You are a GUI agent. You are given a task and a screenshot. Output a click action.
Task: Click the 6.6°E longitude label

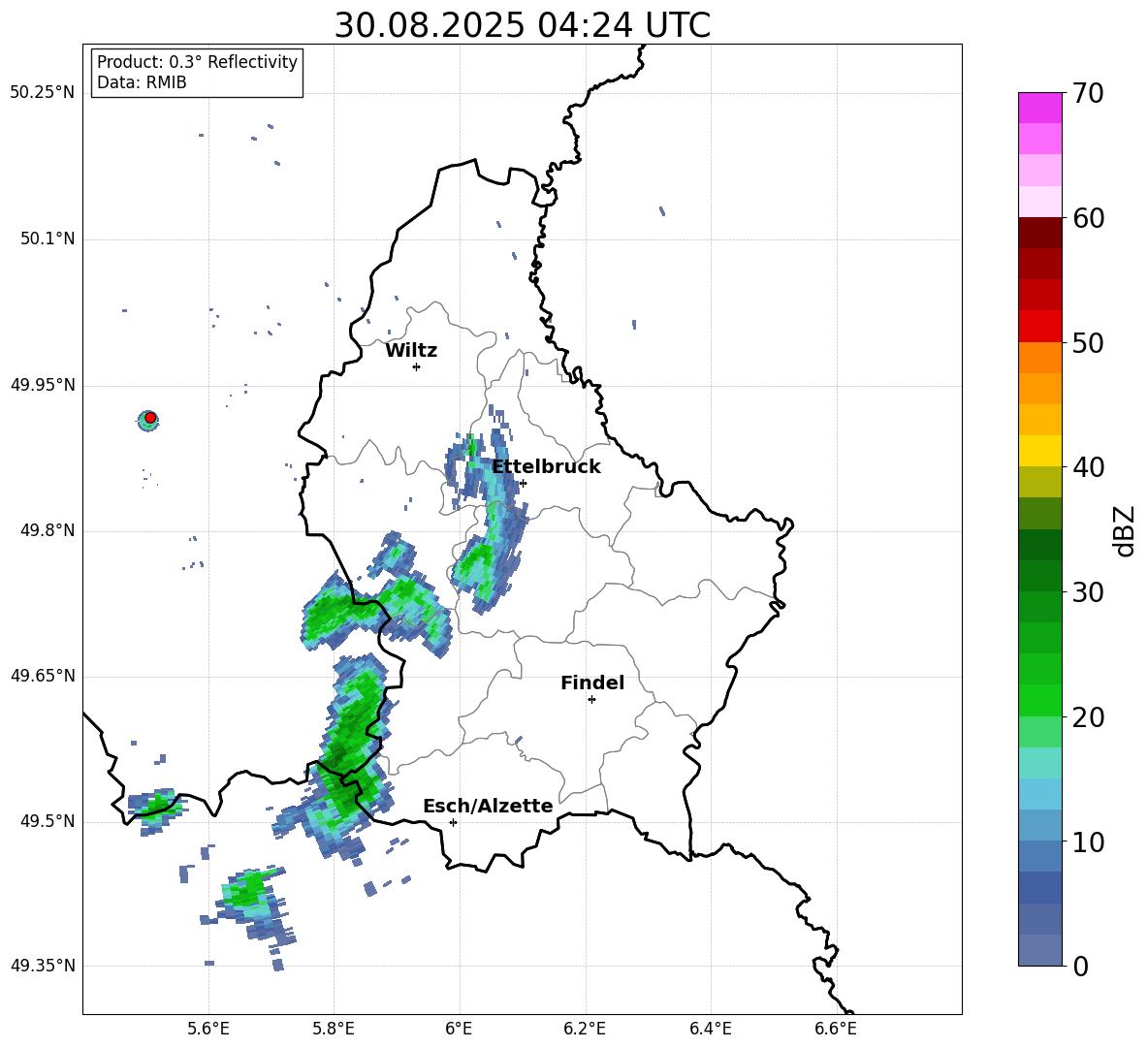836,1029
